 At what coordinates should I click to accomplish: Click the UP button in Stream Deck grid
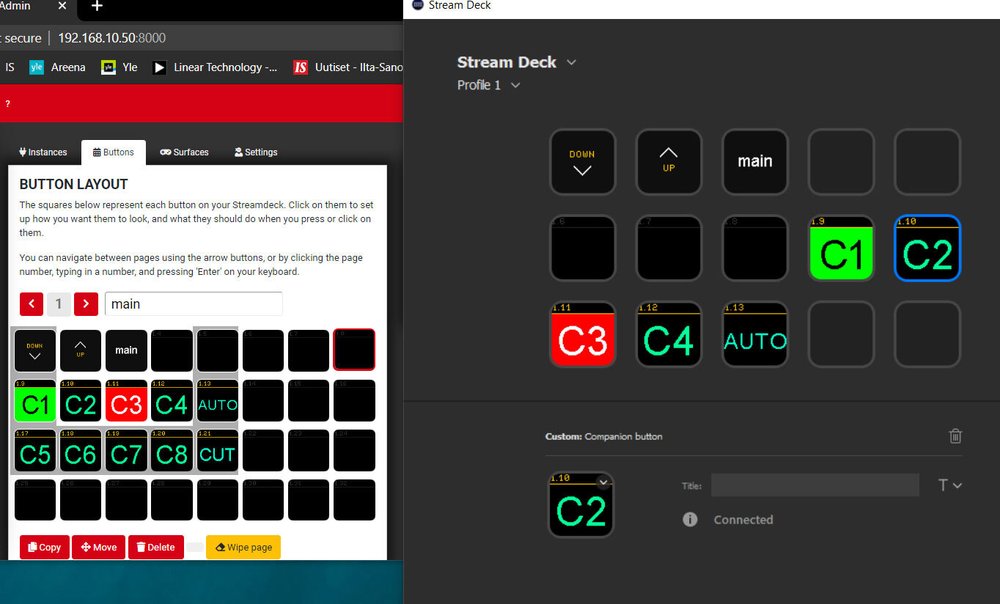668,162
